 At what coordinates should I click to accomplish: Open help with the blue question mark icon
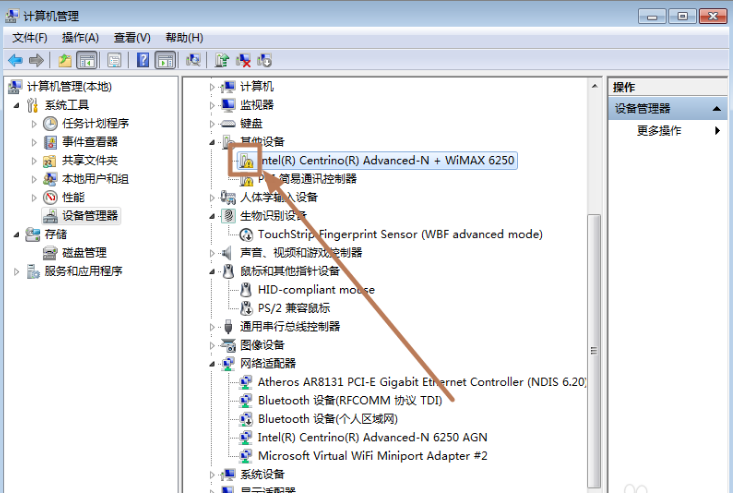pos(143,60)
